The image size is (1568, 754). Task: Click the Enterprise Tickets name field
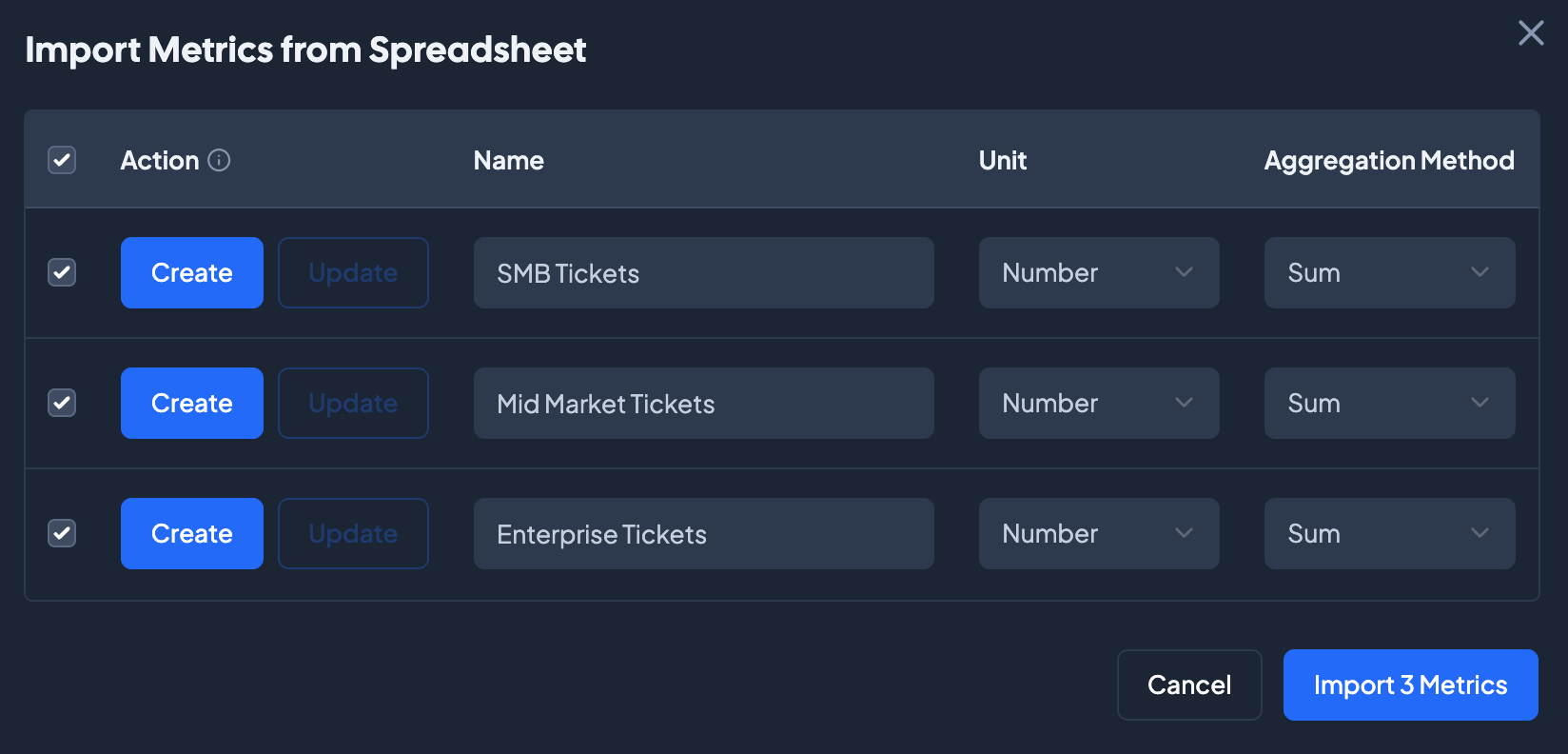point(703,533)
